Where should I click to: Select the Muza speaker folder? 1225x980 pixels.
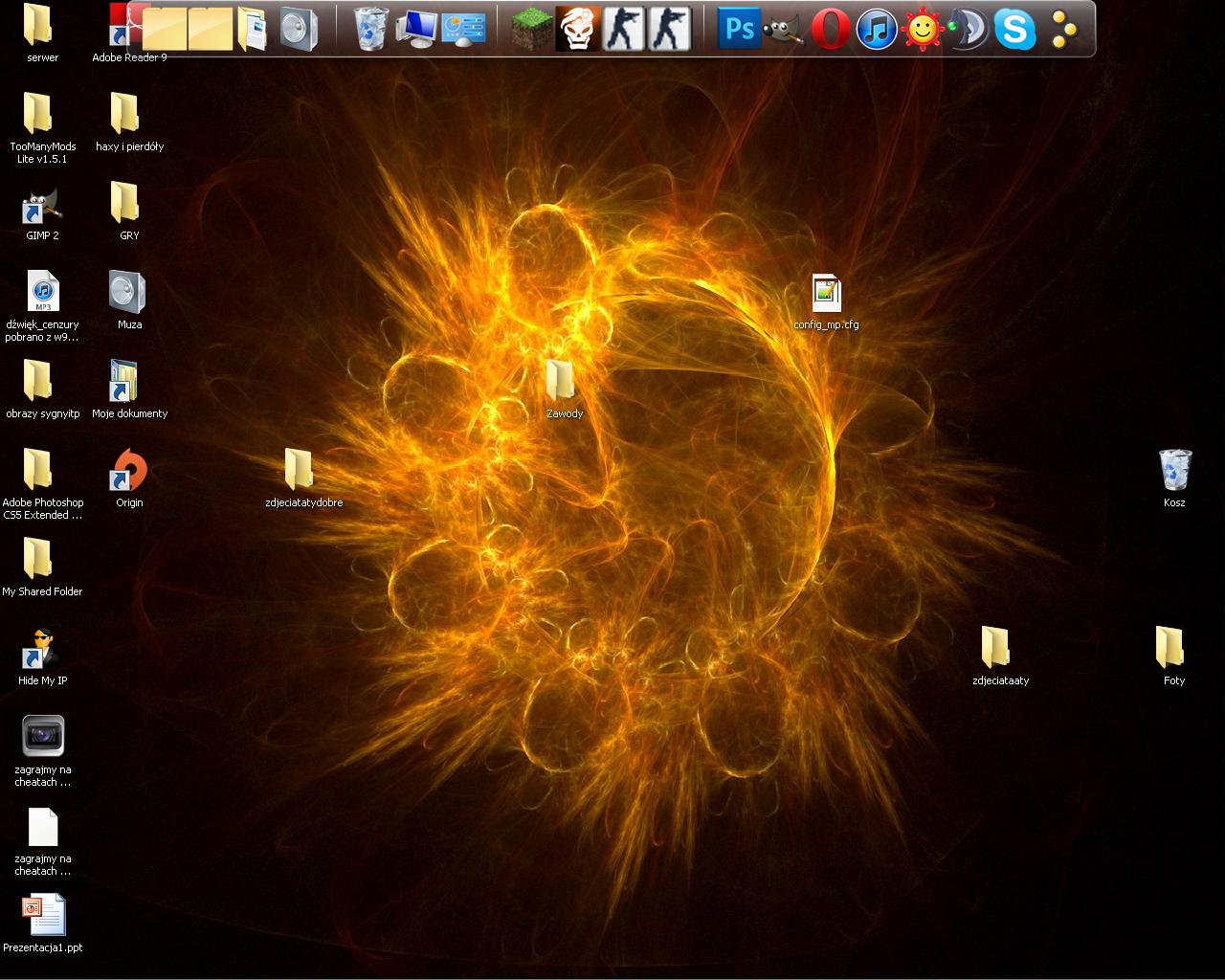click(x=129, y=301)
